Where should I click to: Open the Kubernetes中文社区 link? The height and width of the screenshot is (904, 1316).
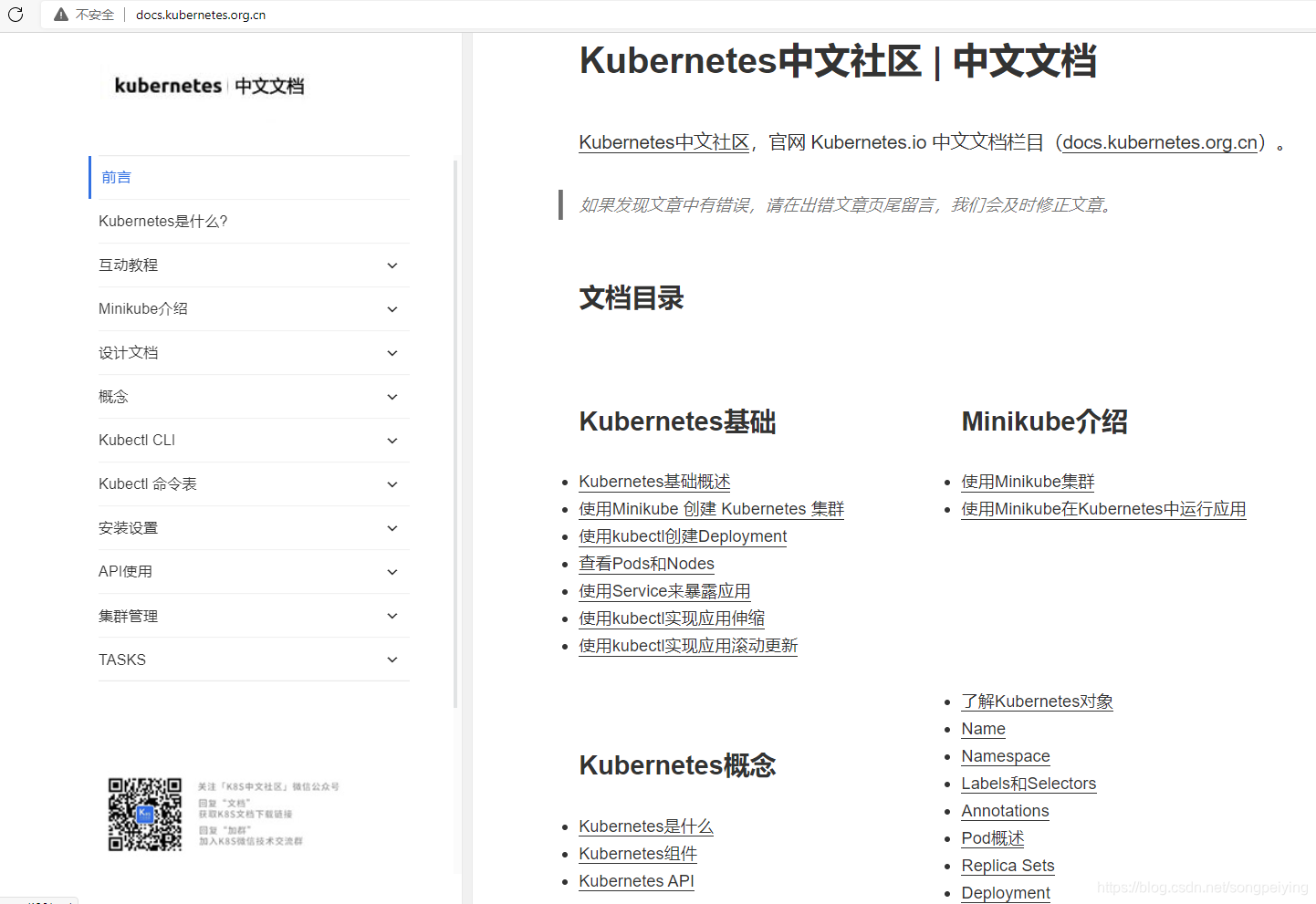[663, 142]
